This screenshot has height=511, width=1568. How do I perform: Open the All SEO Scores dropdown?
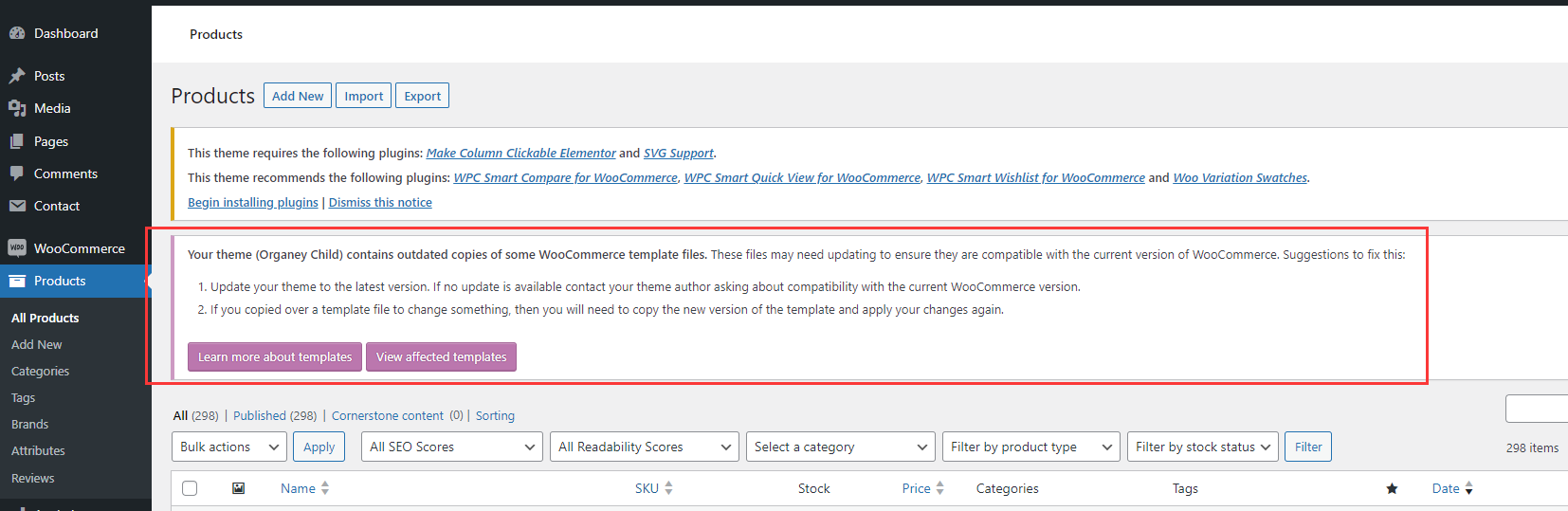(x=452, y=447)
